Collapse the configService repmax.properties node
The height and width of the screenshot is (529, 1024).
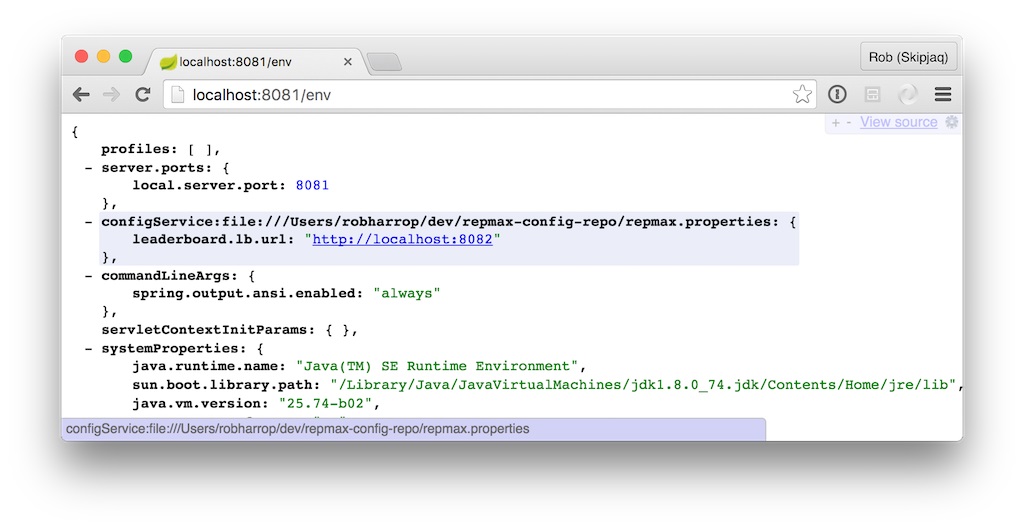88,222
